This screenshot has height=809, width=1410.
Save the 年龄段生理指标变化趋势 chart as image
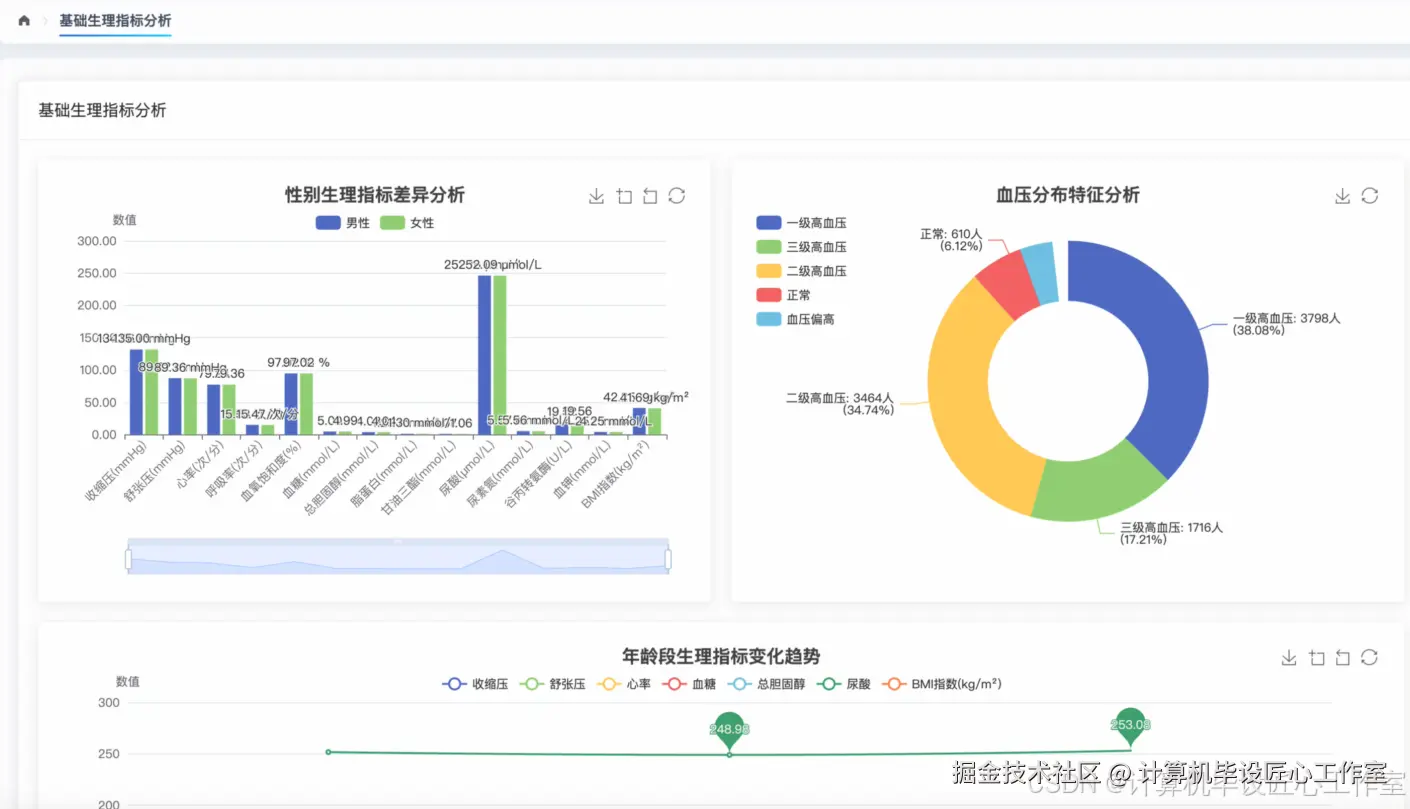click(1289, 657)
